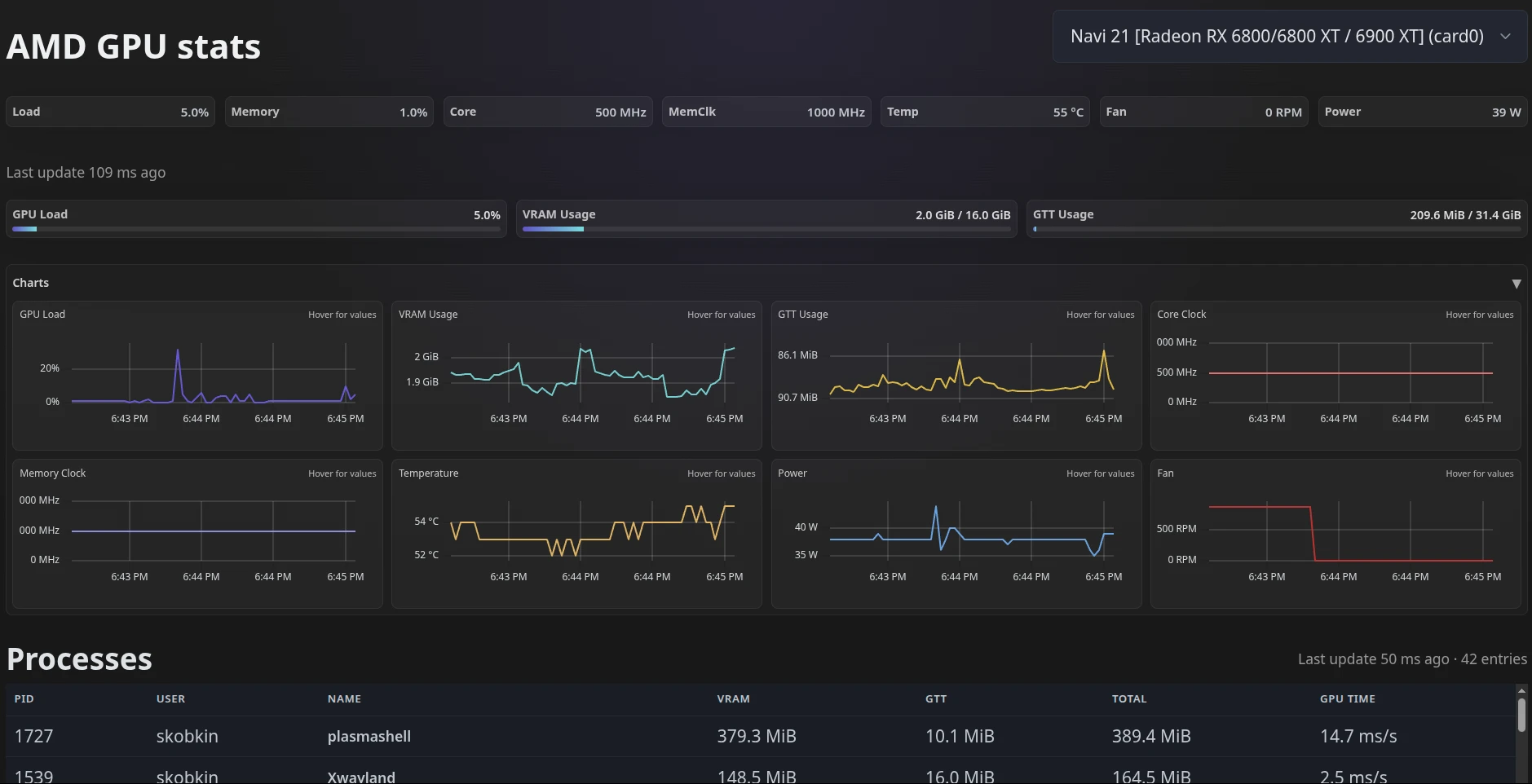The height and width of the screenshot is (784, 1532).
Task: Select the Fan RPM line chart
Action: point(1336,534)
